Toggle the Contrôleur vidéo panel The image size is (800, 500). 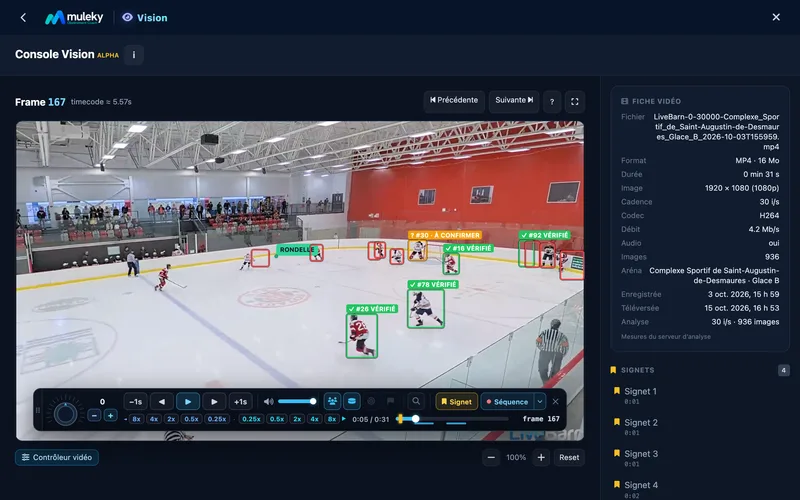(57, 457)
